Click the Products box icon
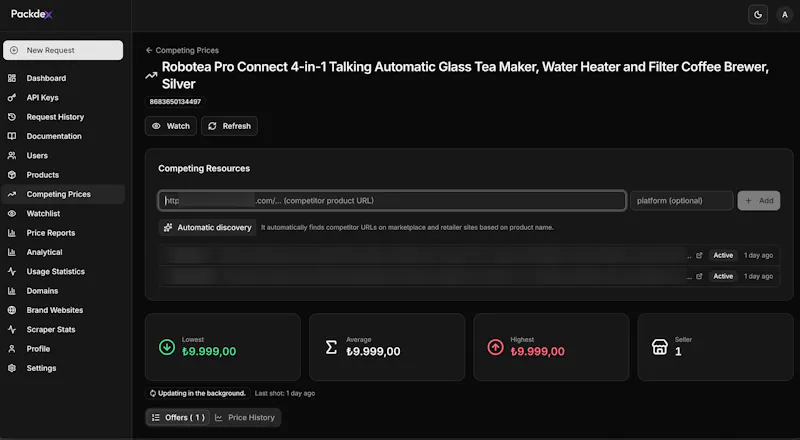Screen dimensions: 800x440 click(x=12, y=175)
